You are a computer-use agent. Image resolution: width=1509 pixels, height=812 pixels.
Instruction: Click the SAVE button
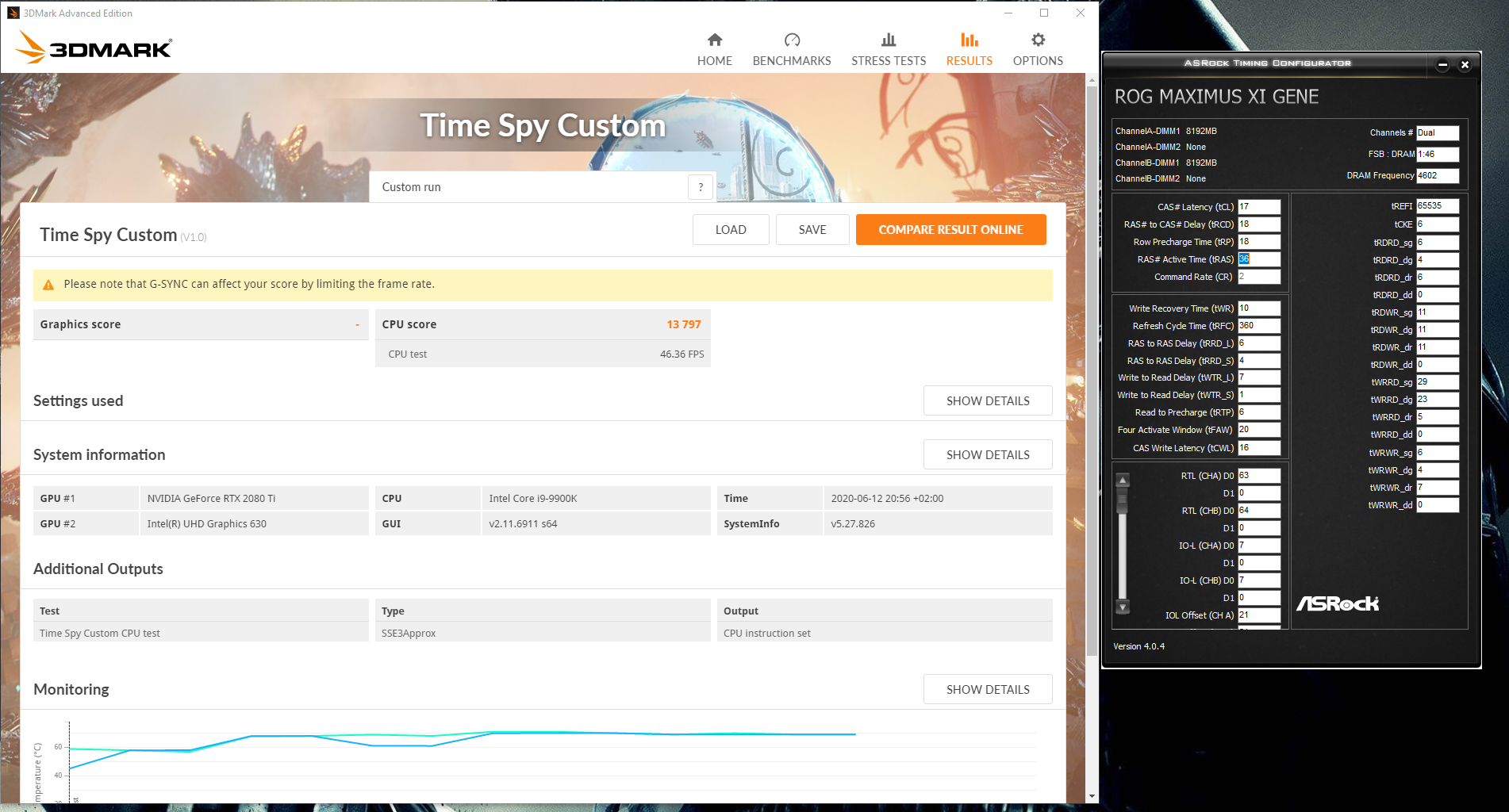click(812, 230)
